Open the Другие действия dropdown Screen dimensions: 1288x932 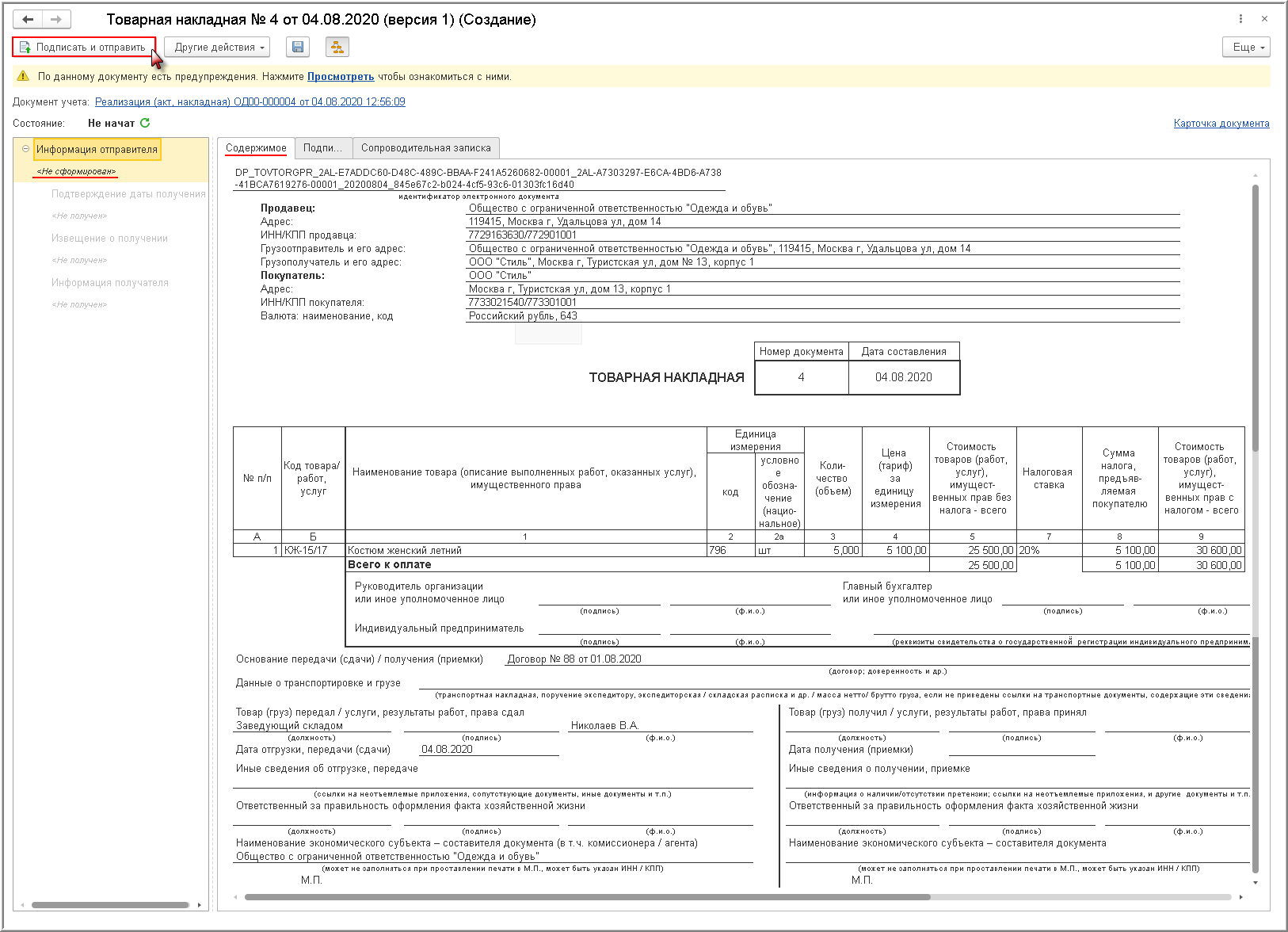217,48
